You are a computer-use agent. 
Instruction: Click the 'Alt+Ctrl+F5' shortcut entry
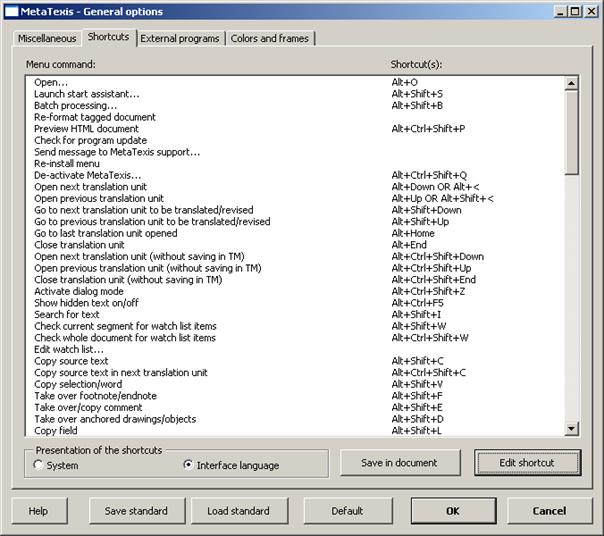click(418, 302)
